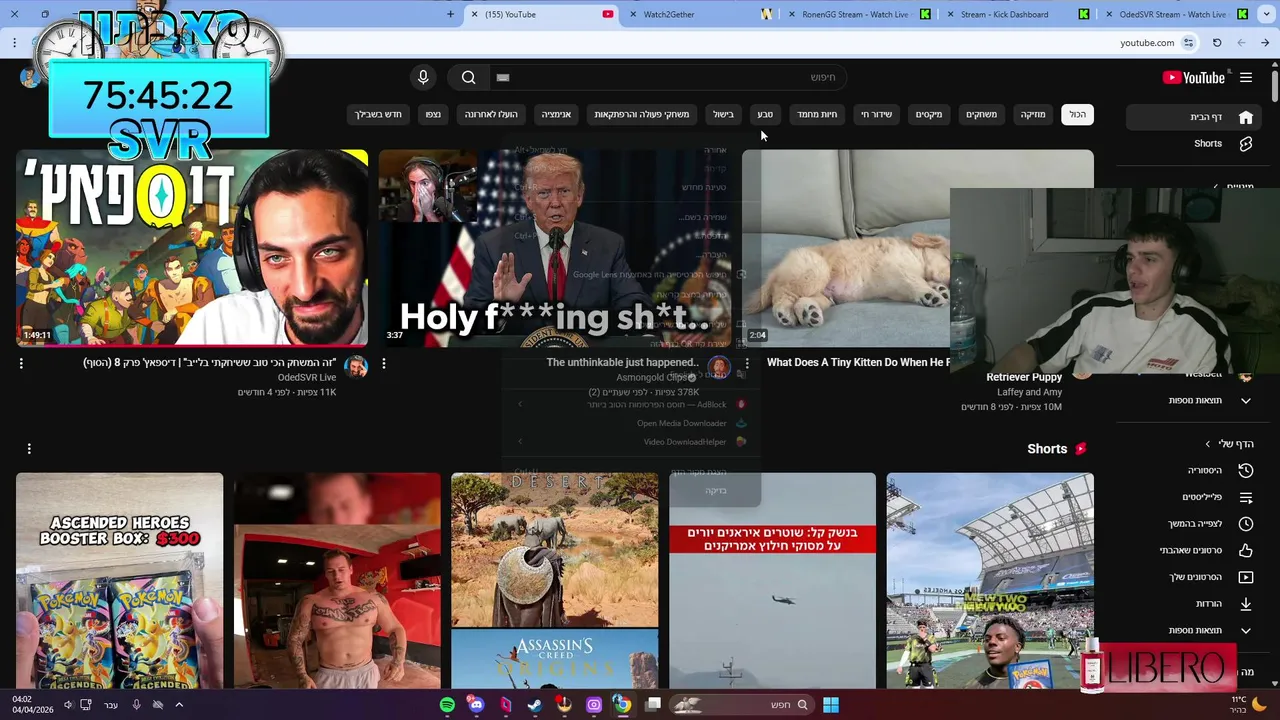Select the בישול filter chip
This screenshot has height=720, width=1280.
(x=723, y=115)
